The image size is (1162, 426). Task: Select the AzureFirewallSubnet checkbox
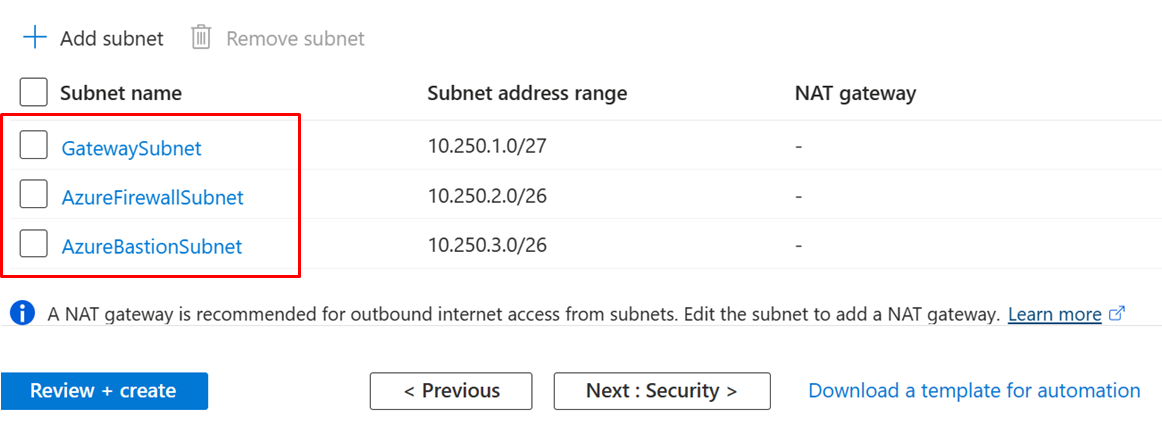pyautogui.click(x=34, y=196)
